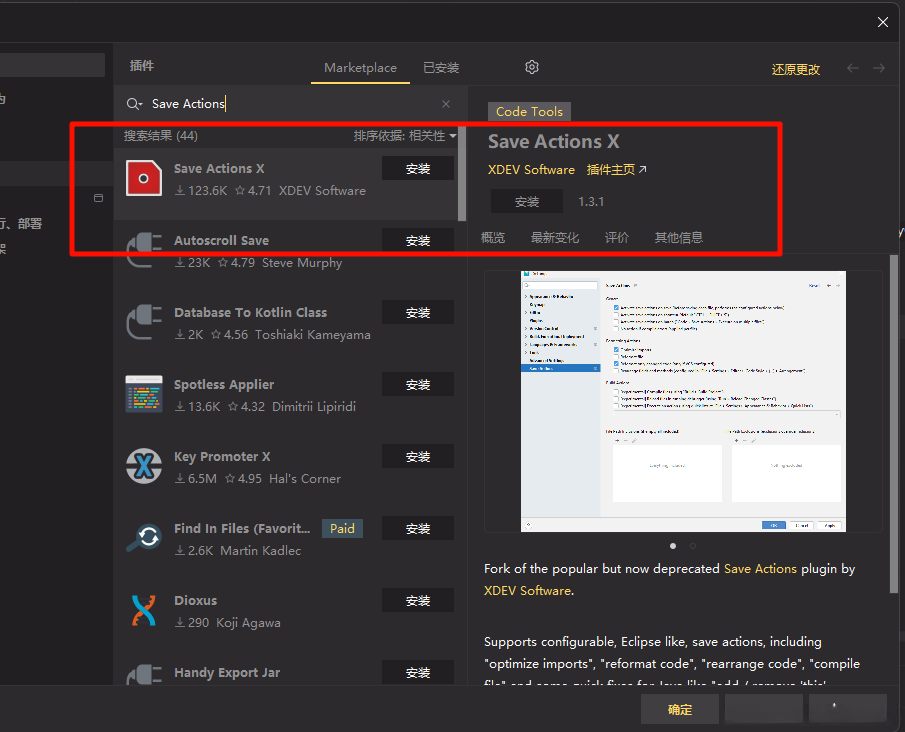Install the Find In Files plugin
This screenshot has width=905, height=732.
coord(418,528)
